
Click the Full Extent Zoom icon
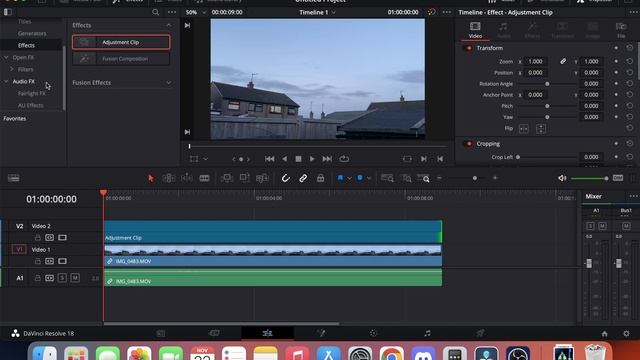pyautogui.click(x=387, y=178)
